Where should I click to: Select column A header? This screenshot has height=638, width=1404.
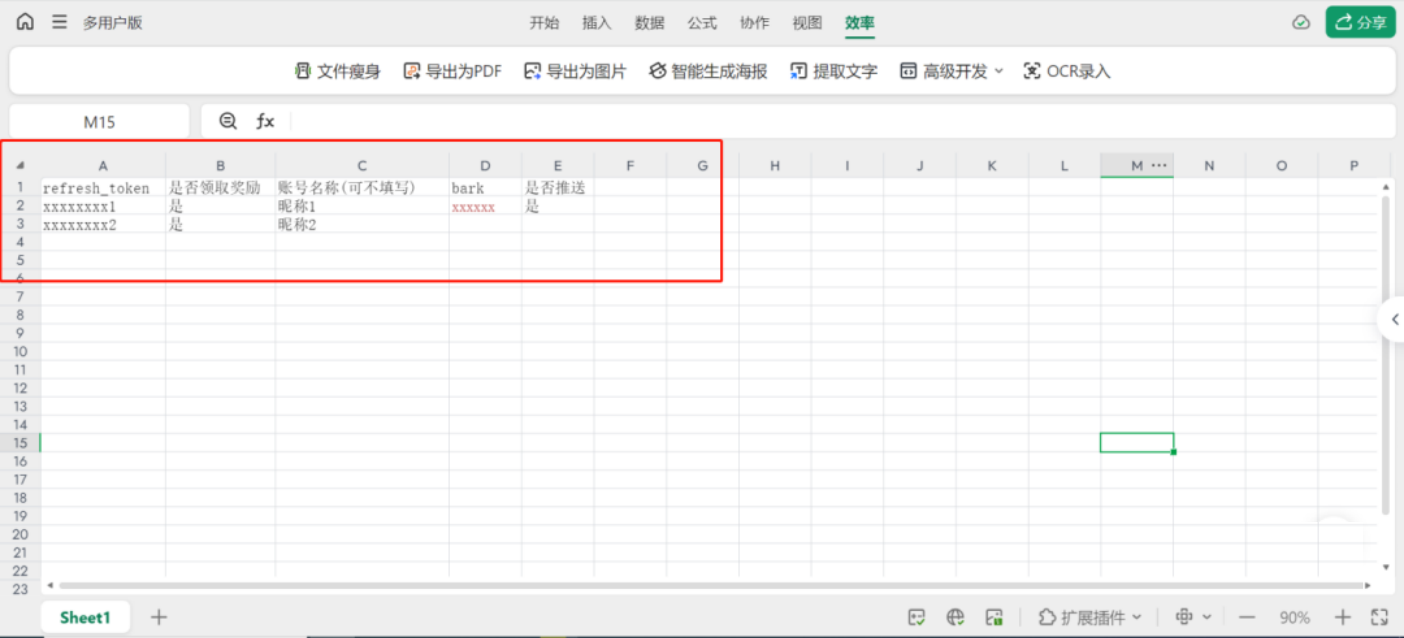(103, 166)
